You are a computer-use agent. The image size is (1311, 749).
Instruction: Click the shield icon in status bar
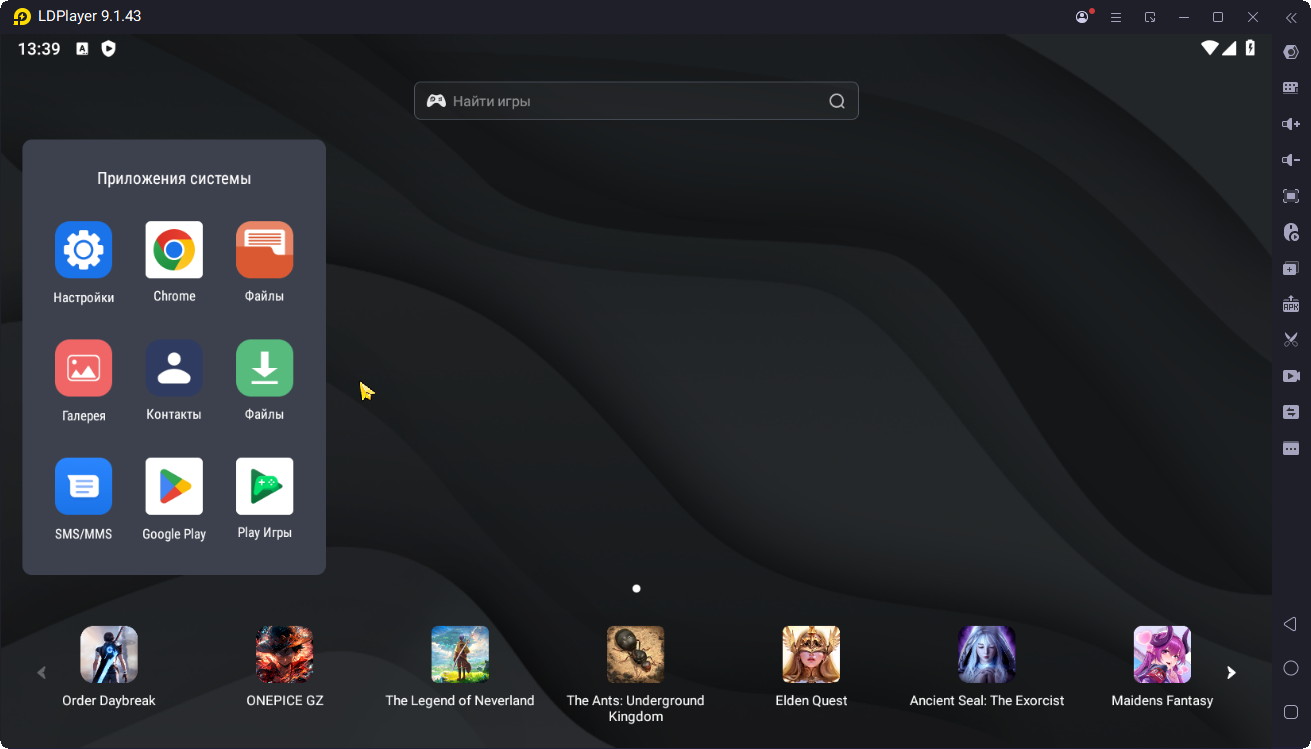tap(109, 48)
